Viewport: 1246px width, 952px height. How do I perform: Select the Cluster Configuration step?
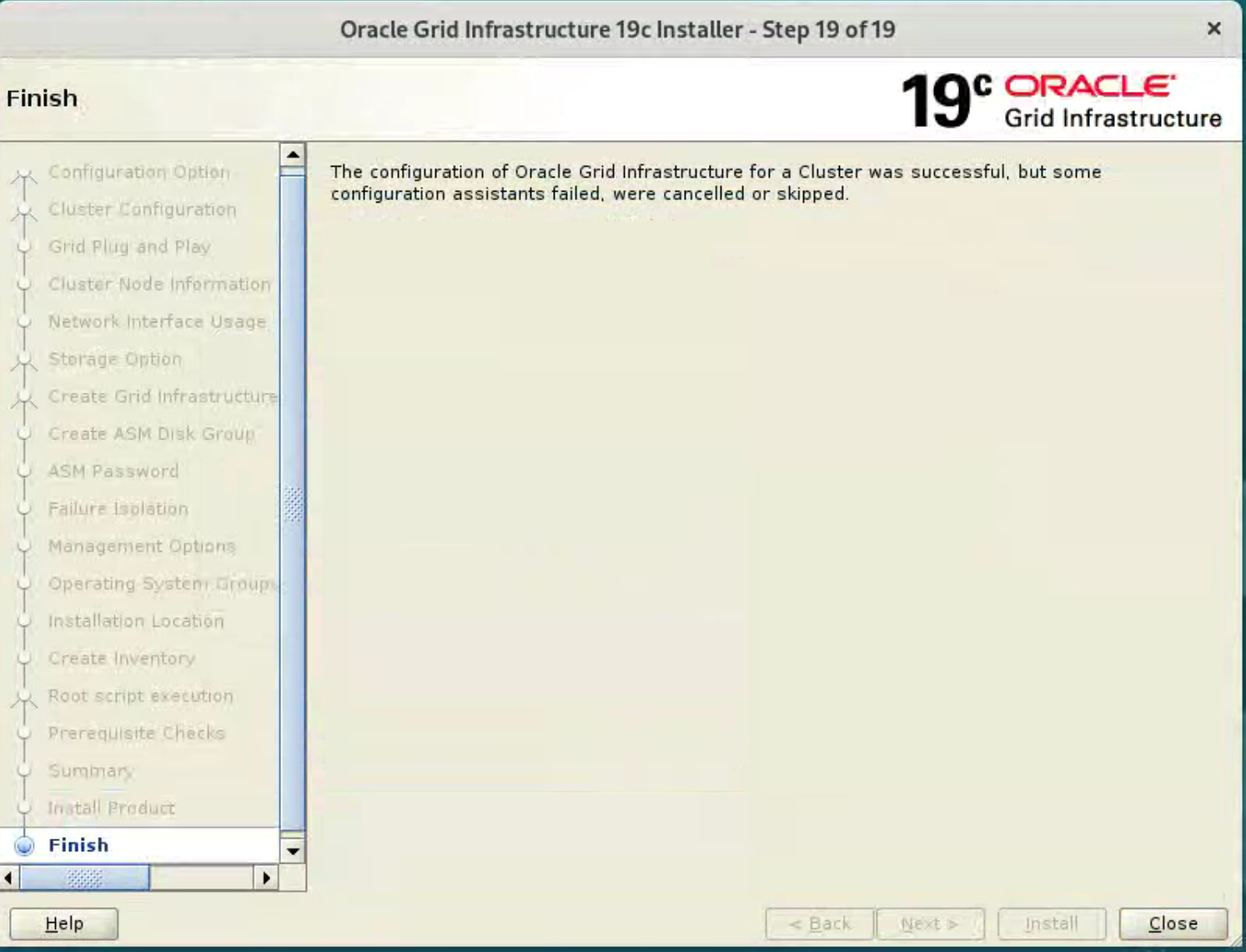[143, 209]
